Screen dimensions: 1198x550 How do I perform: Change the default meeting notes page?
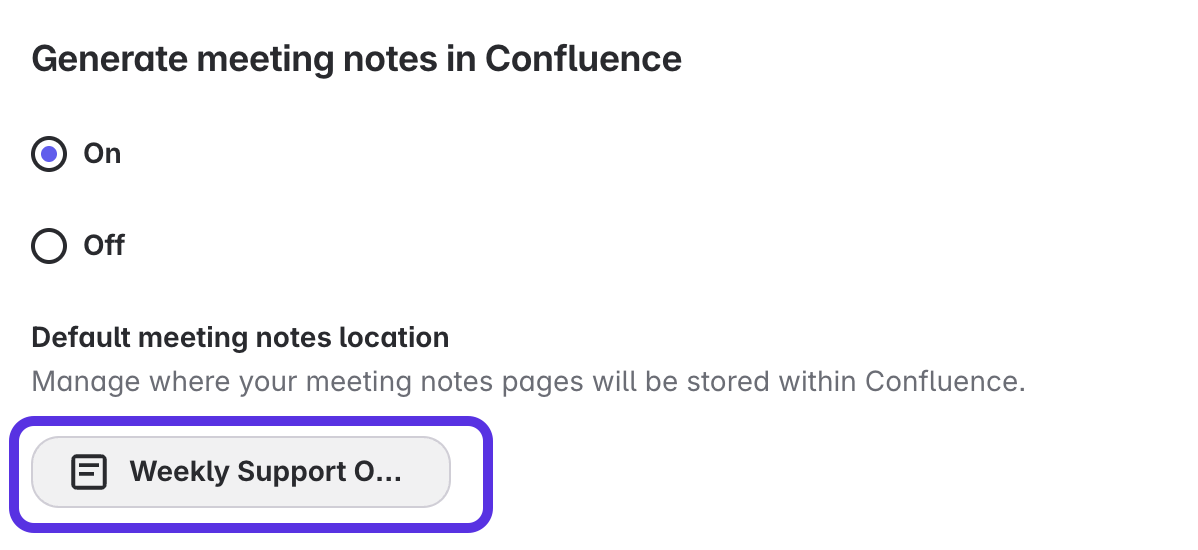(241, 472)
